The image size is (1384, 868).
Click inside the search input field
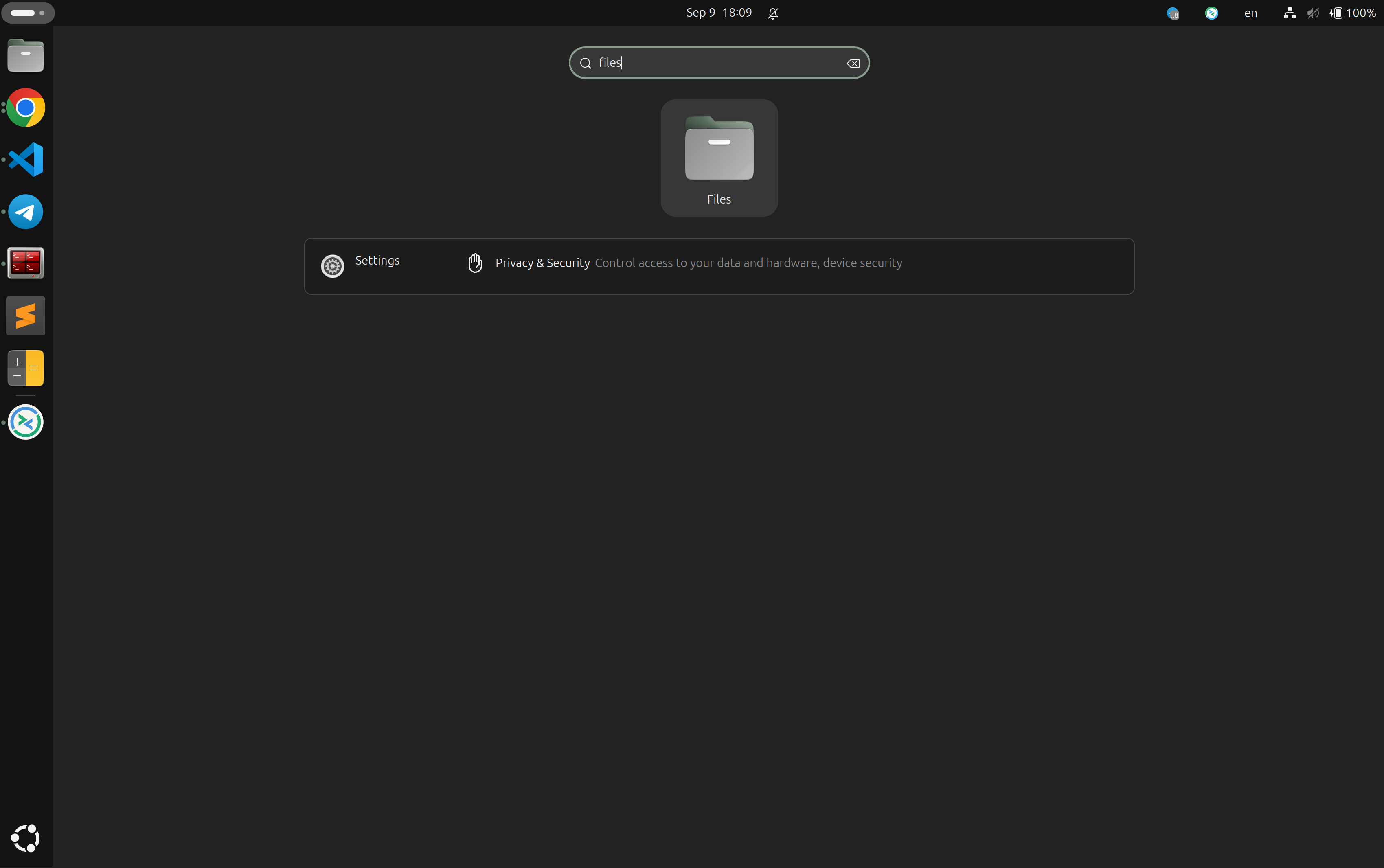[717, 63]
